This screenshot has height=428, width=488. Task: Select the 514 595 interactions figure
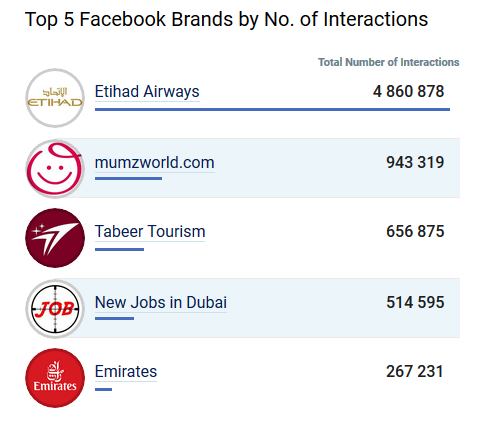point(415,302)
